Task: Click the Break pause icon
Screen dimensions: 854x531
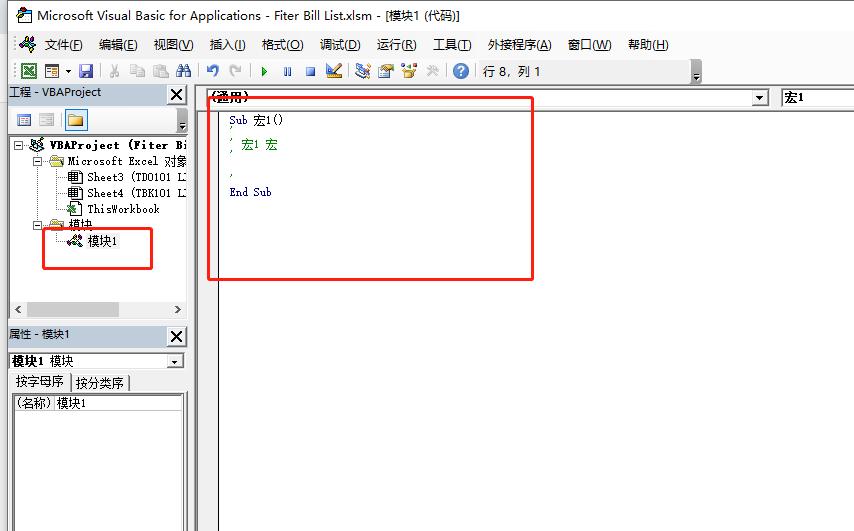Action: tap(288, 71)
